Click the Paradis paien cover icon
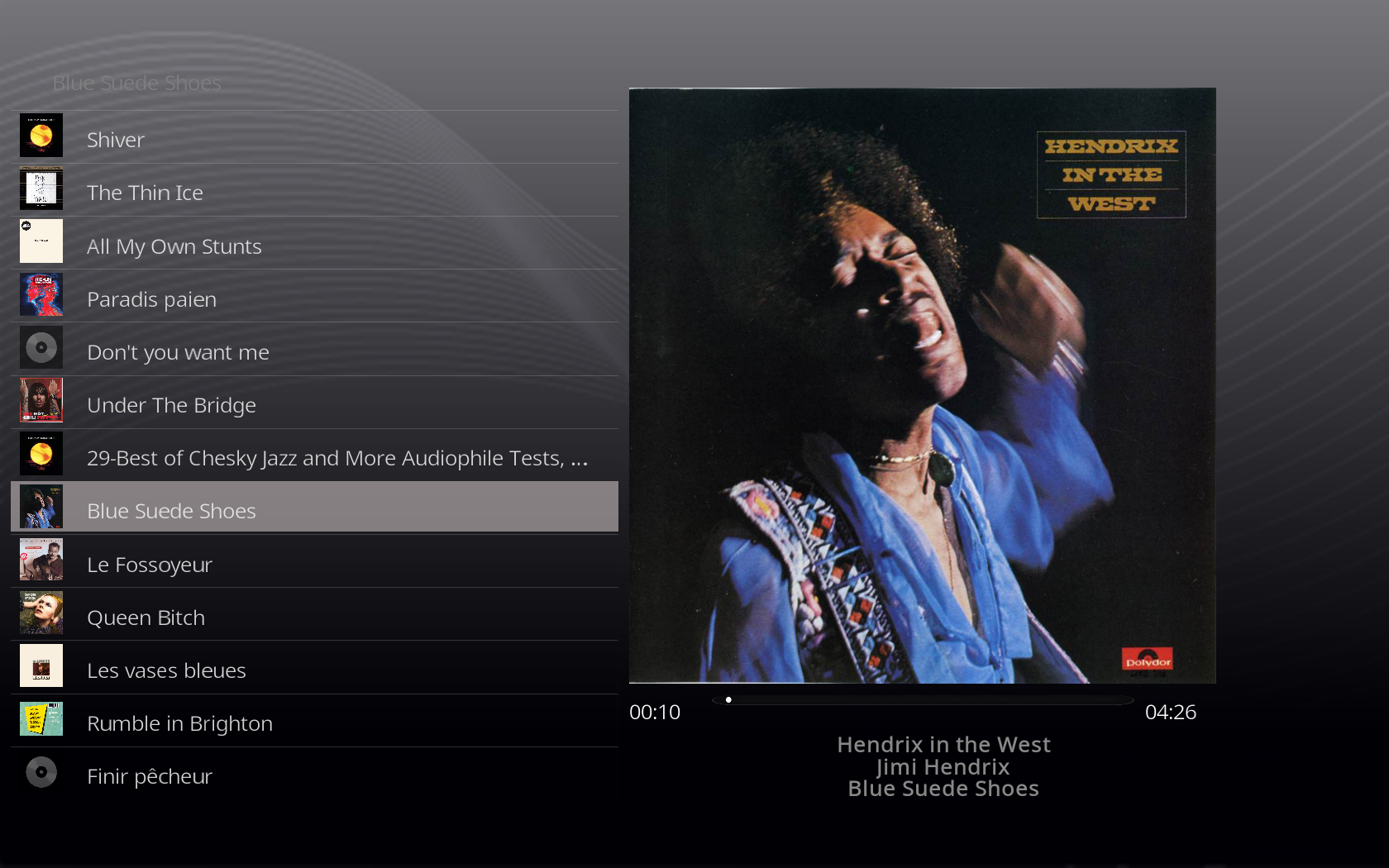The height and width of the screenshot is (868, 1389). click(41, 294)
